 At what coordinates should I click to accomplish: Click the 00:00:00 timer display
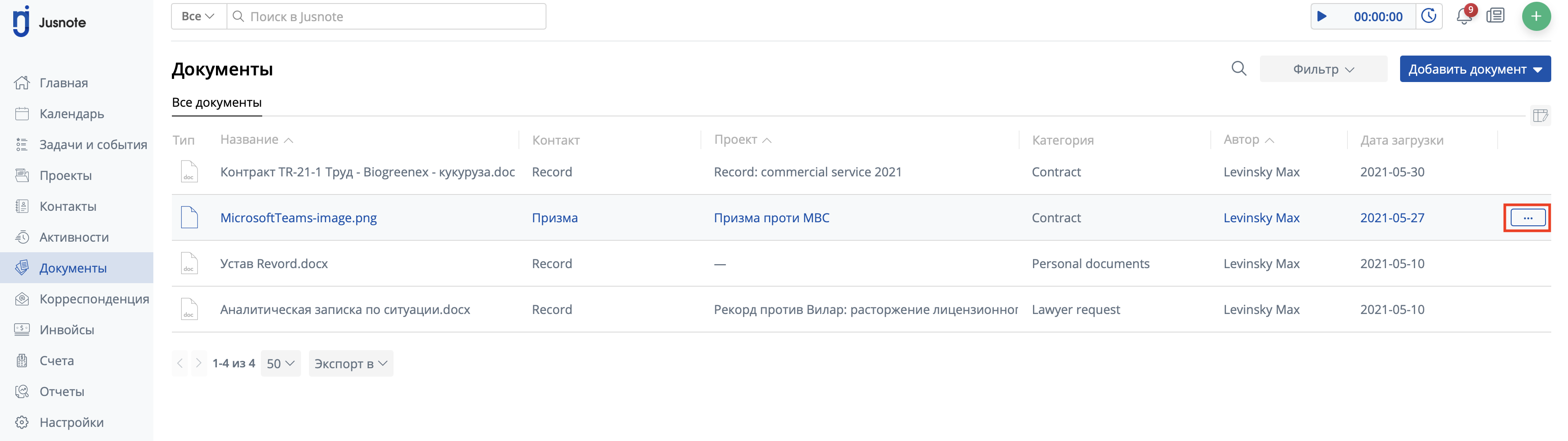(x=1378, y=16)
